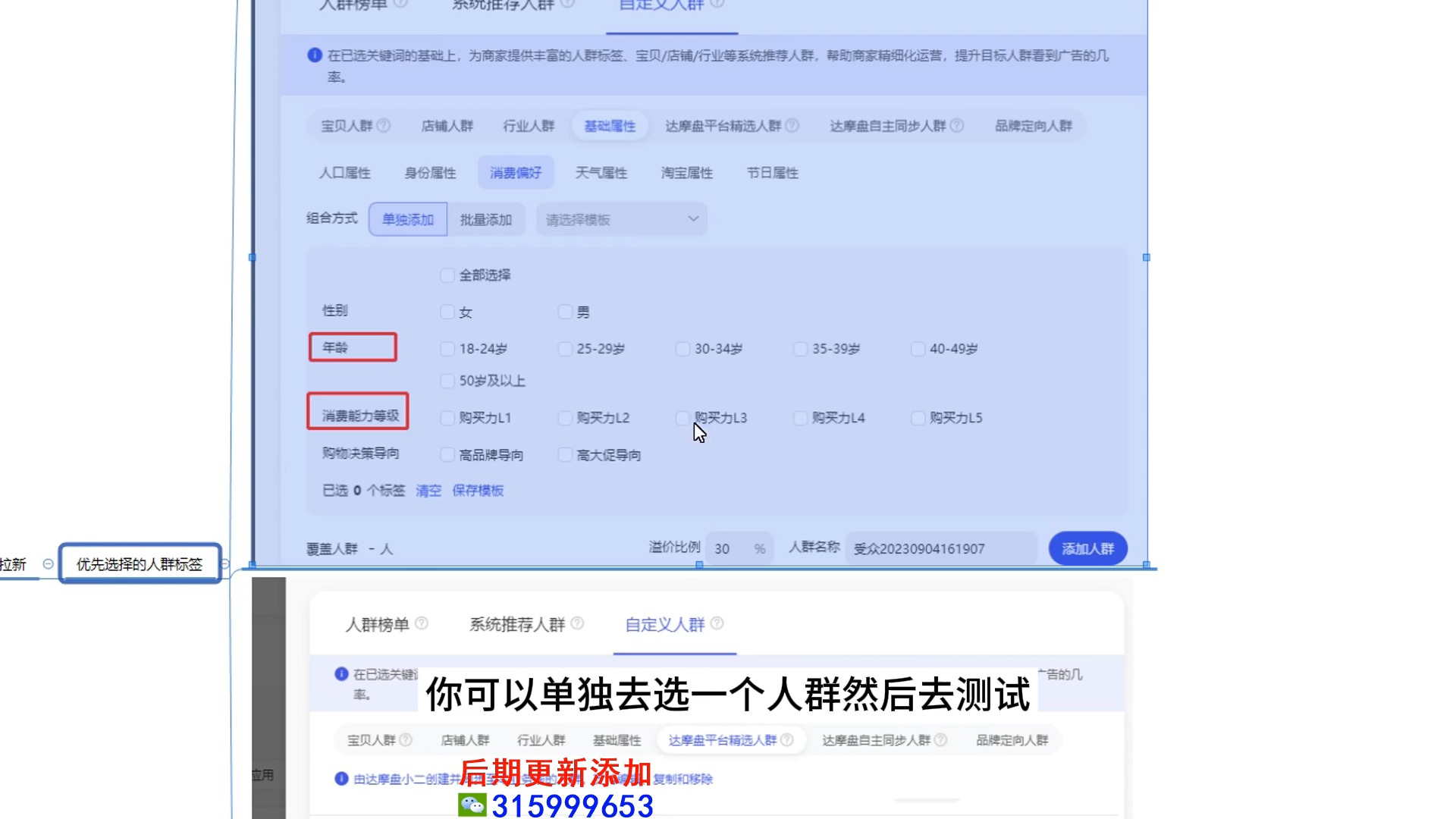Tick the 18-24岁 age checkbox
Viewport: 1456px width, 819px height.
pos(447,349)
